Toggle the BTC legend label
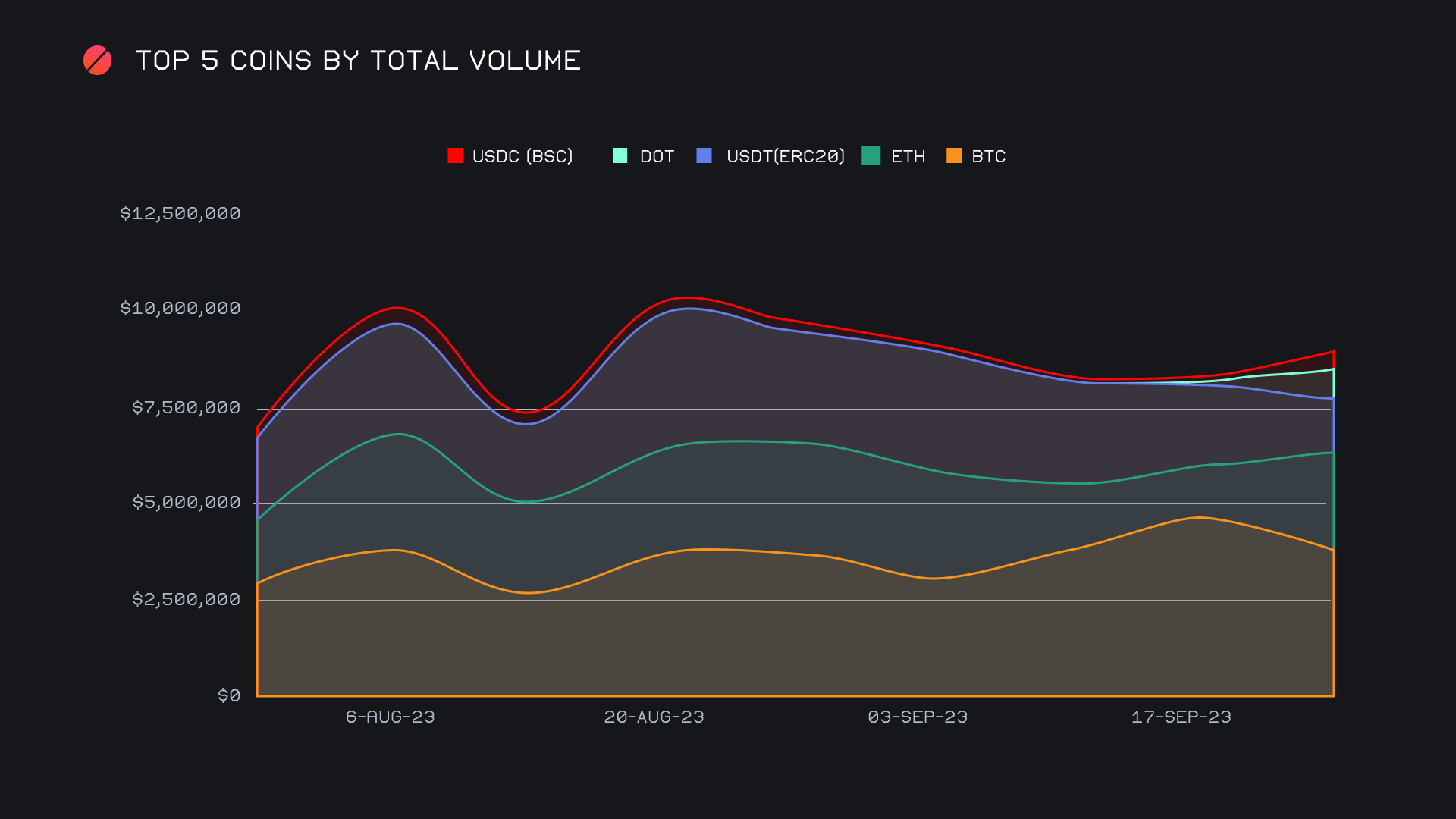The width and height of the screenshot is (1456, 819). point(988,156)
